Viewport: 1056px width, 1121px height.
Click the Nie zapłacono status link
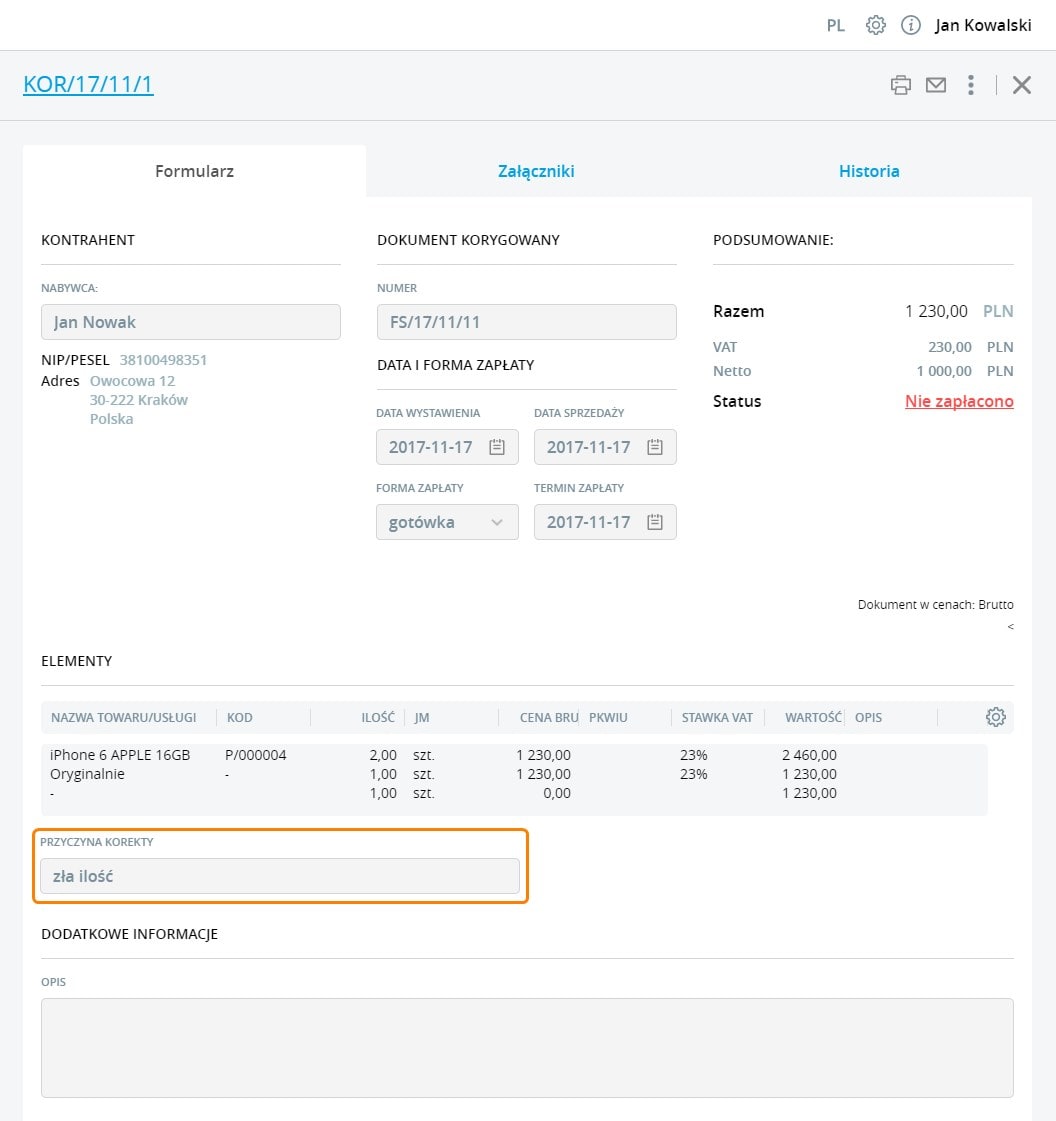coord(959,401)
